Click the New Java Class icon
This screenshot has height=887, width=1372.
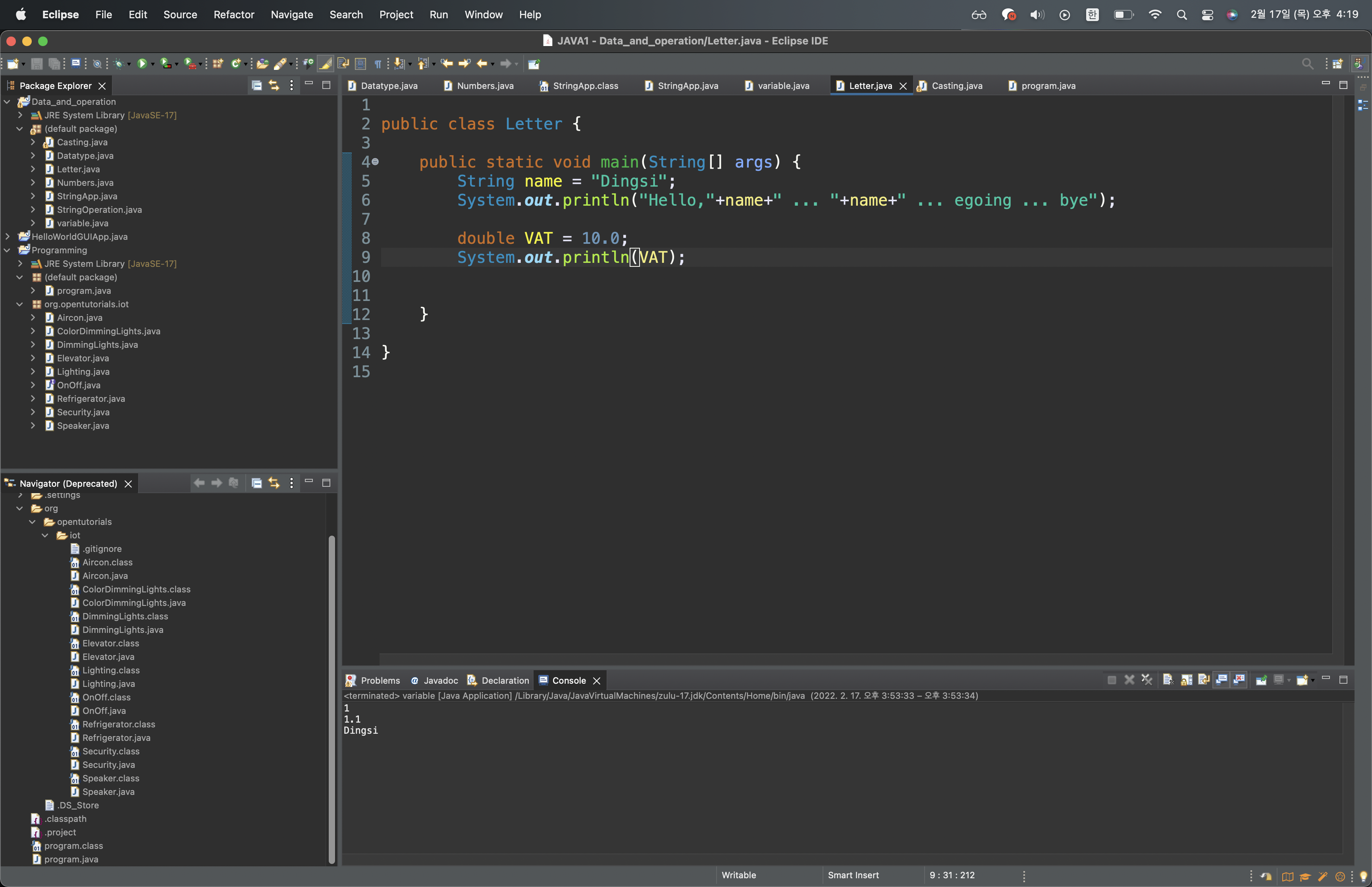coord(235,64)
